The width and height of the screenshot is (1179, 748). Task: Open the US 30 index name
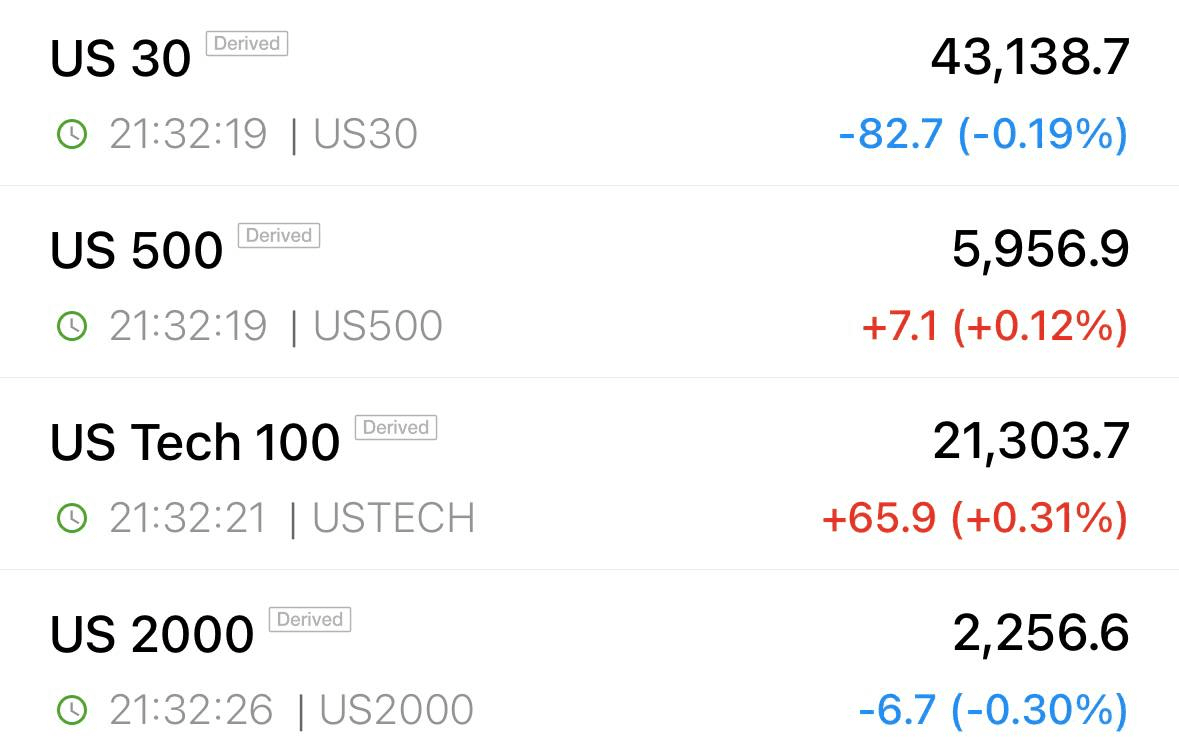point(120,59)
